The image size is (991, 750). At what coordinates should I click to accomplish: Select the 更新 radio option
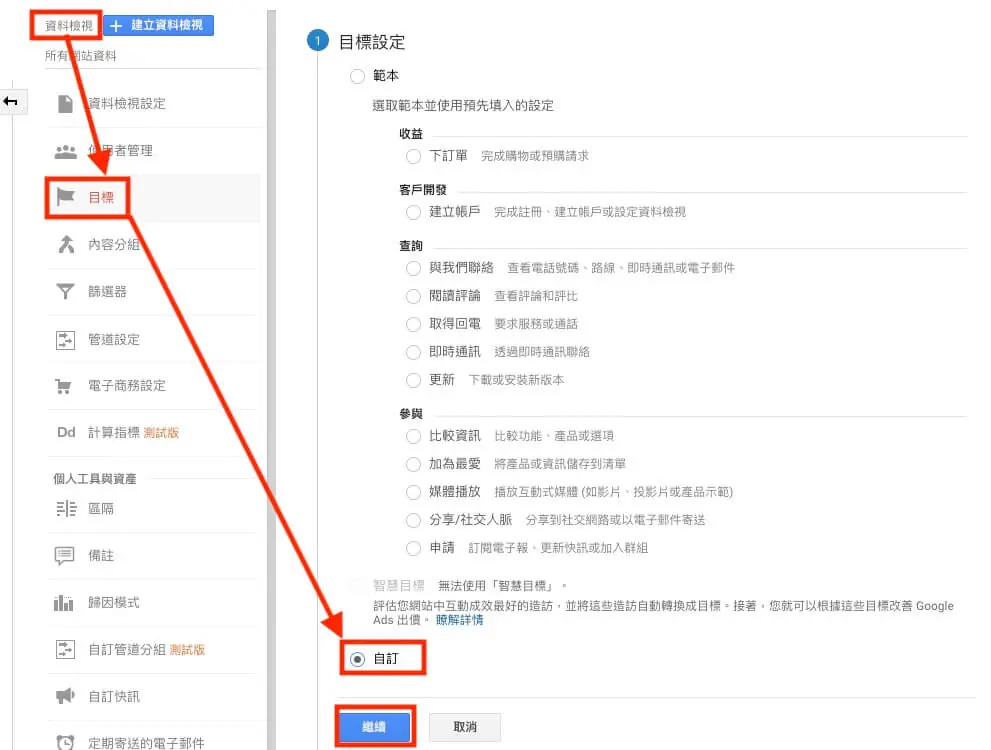pyautogui.click(x=413, y=380)
